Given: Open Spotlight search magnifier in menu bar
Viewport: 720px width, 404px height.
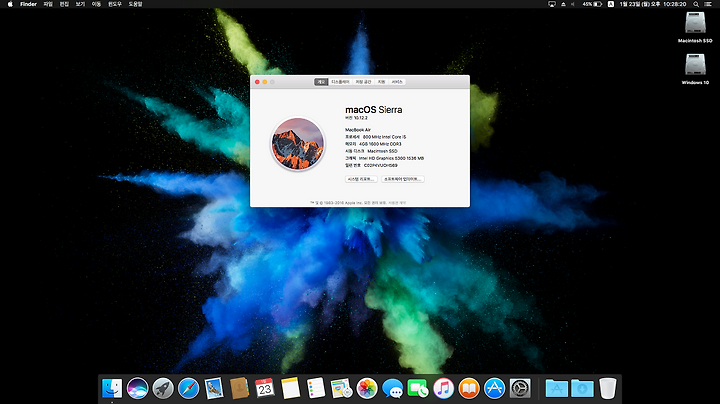Looking at the screenshot, I should (696, 4).
